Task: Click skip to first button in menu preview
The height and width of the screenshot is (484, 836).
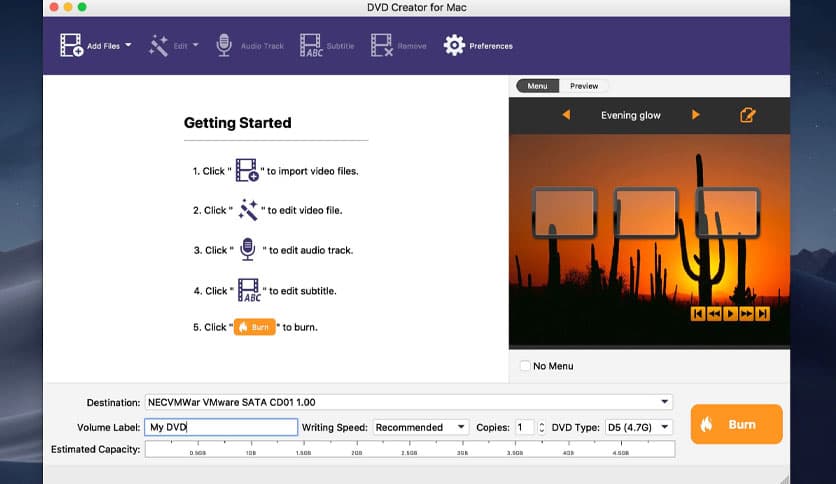Action: coord(697,314)
